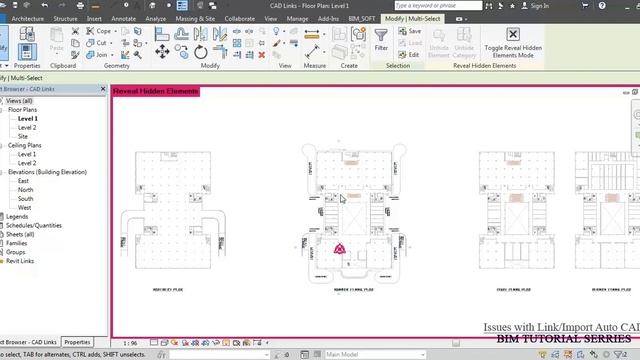The height and width of the screenshot is (360, 640).
Task: Click the Filter funnel icon
Action: pos(381,36)
